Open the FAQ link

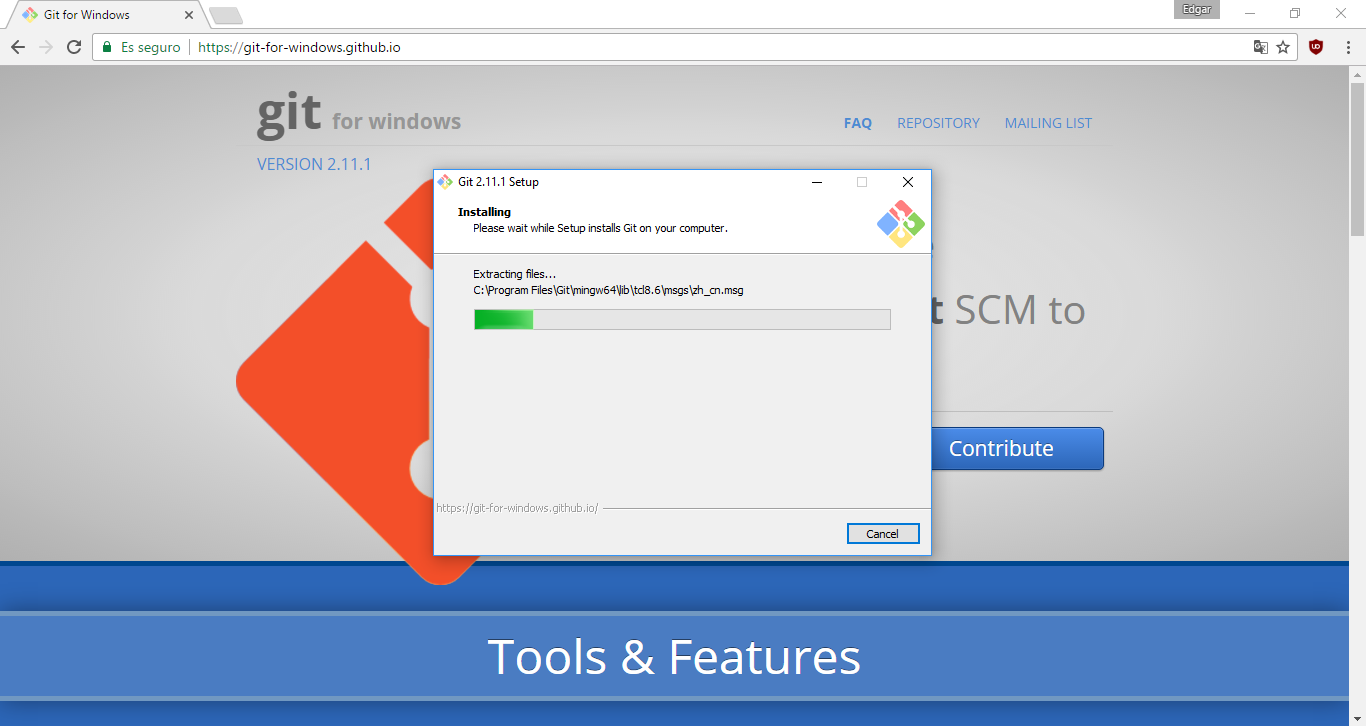pyautogui.click(x=858, y=123)
